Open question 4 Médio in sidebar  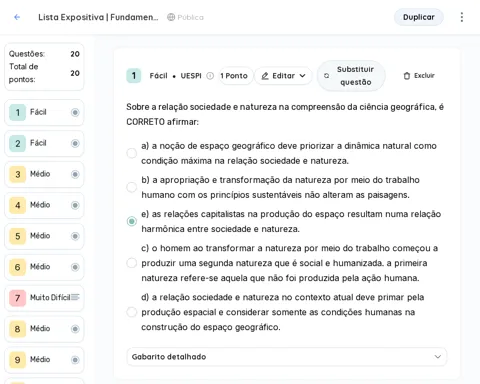[x=44, y=205]
